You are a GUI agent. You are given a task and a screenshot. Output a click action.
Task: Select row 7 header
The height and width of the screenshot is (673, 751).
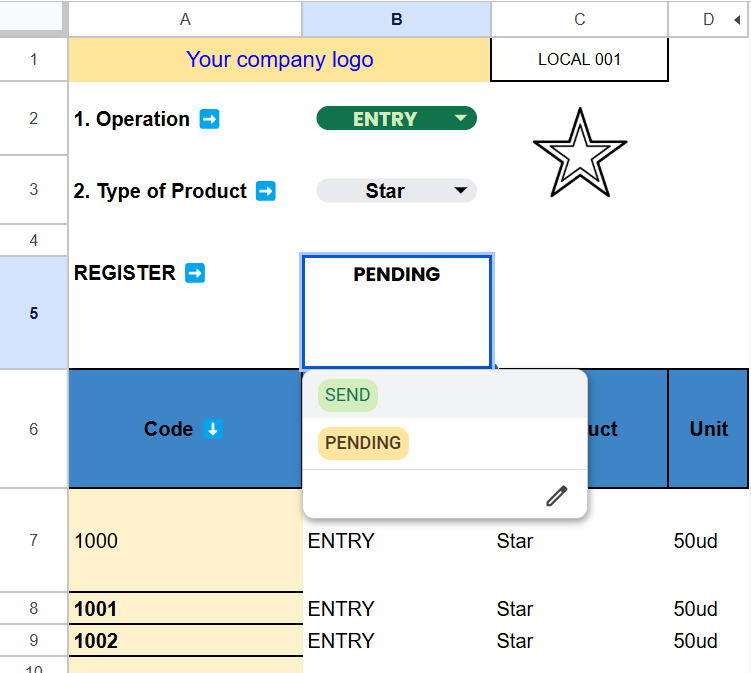[34, 541]
